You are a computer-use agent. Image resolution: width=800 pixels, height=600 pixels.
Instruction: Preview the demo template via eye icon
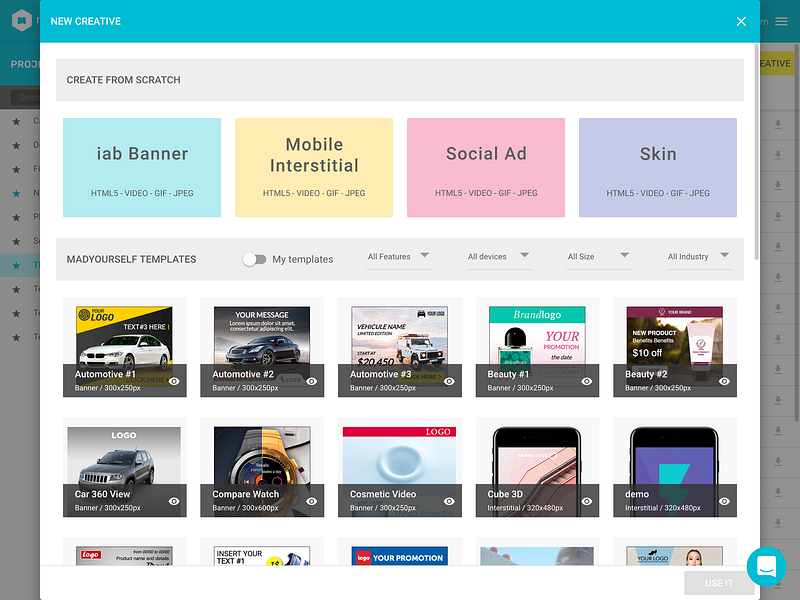[x=724, y=501]
